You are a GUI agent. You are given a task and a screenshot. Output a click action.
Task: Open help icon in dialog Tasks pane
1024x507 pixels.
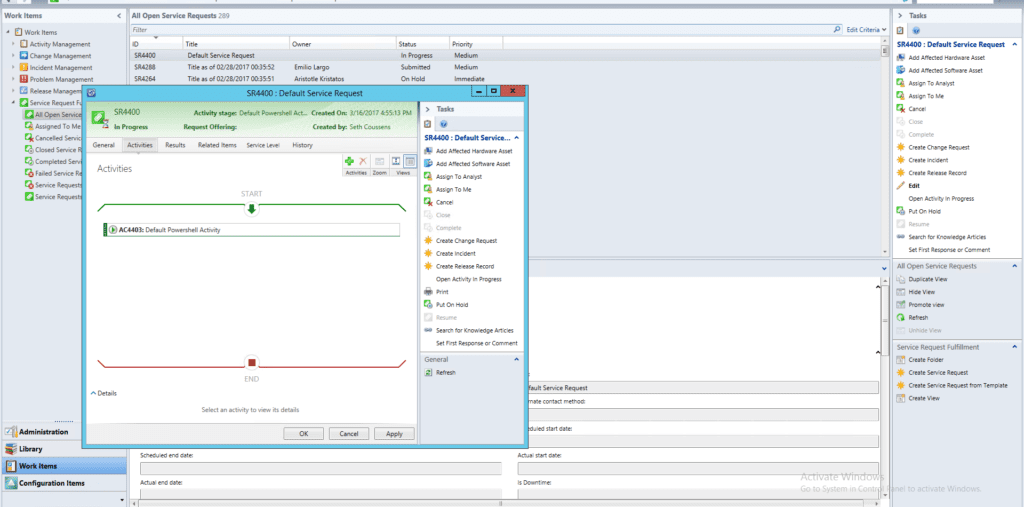click(443, 124)
